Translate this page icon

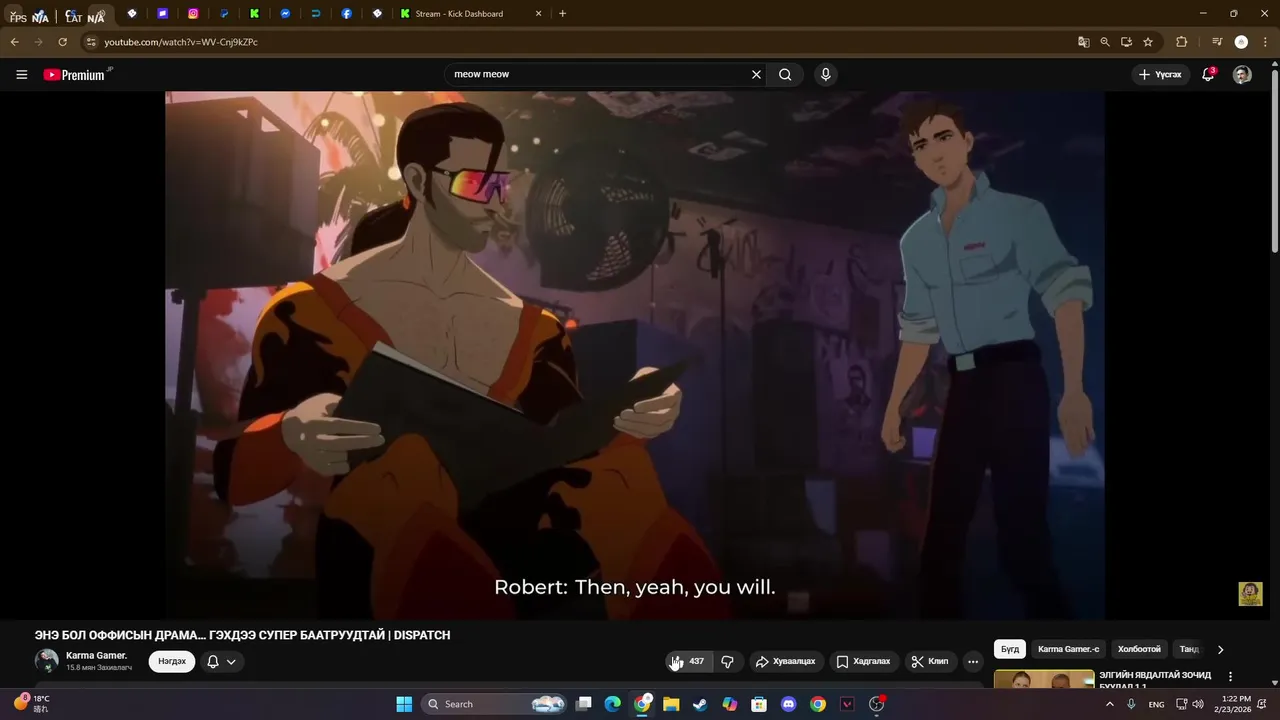[x=1083, y=42]
